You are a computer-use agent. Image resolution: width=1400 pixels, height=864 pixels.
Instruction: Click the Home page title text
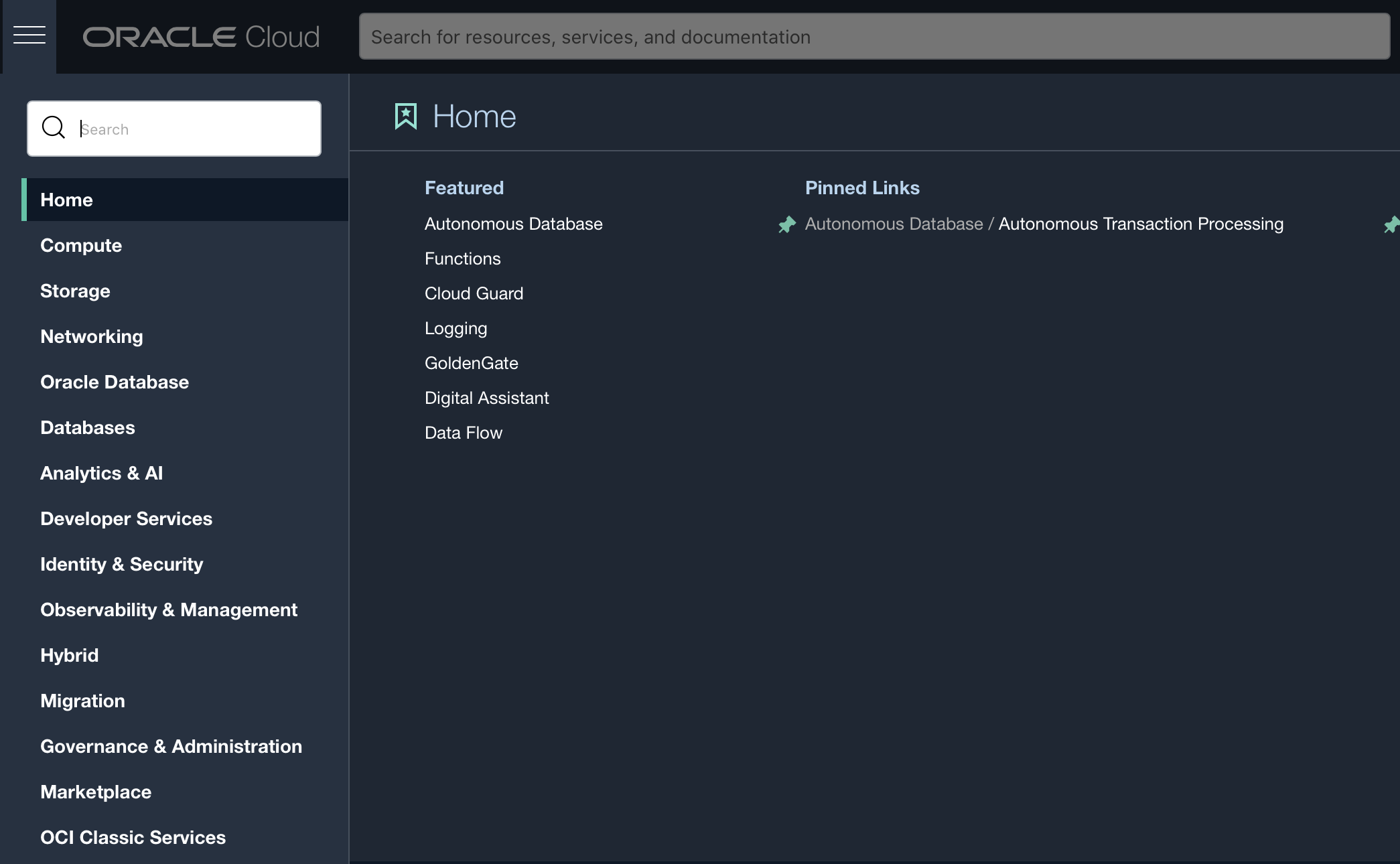(474, 117)
